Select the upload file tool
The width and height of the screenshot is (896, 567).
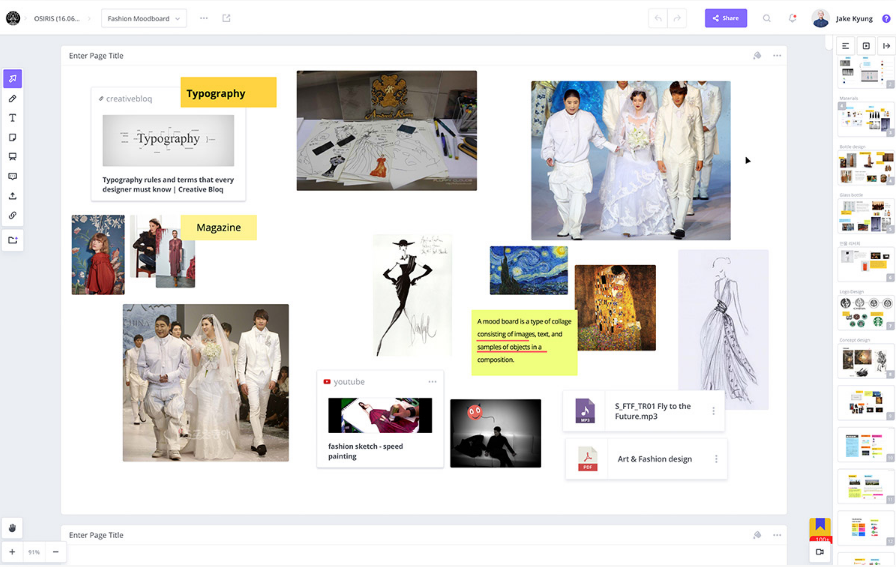click(13, 196)
